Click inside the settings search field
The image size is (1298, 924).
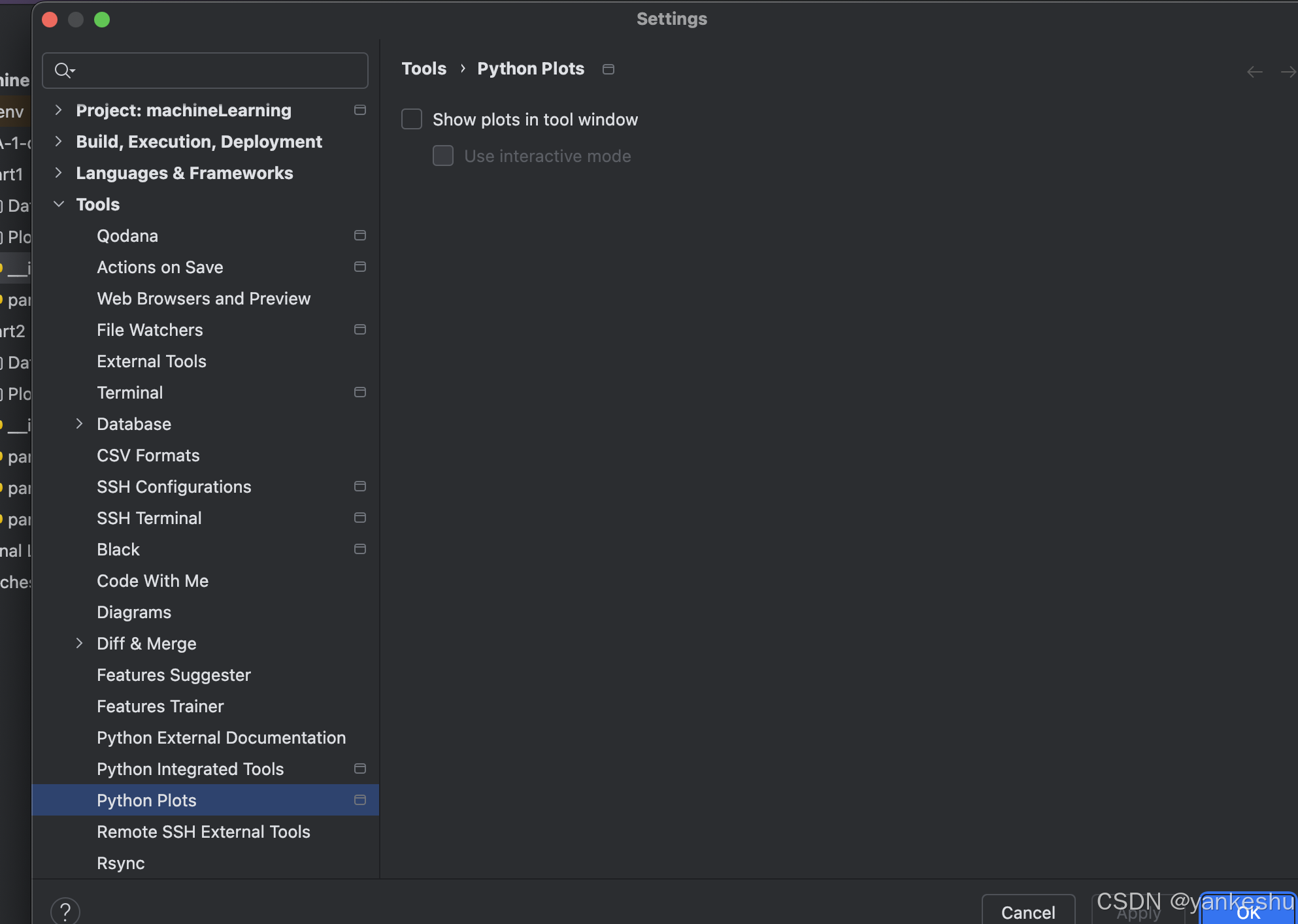pyautogui.click(x=209, y=70)
